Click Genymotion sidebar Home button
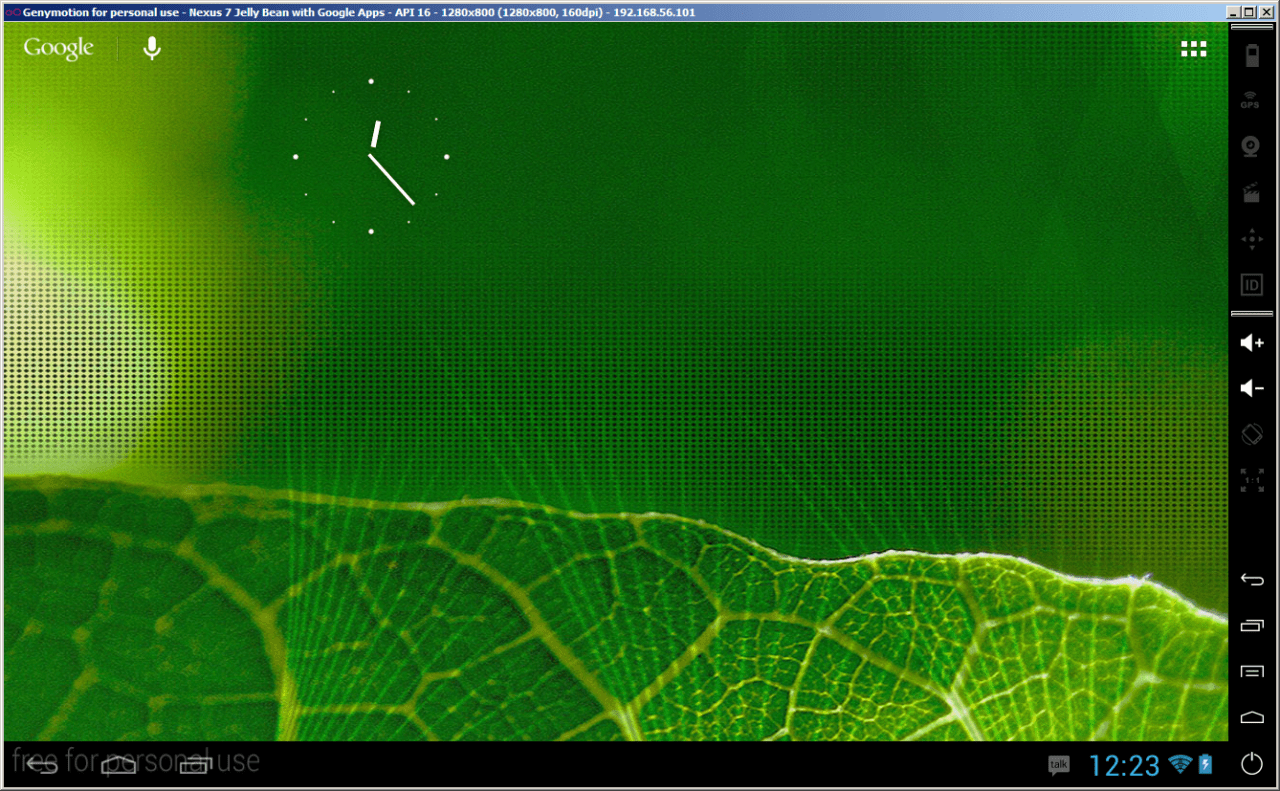The height and width of the screenshot is (791, 1280). (1251, 717)
